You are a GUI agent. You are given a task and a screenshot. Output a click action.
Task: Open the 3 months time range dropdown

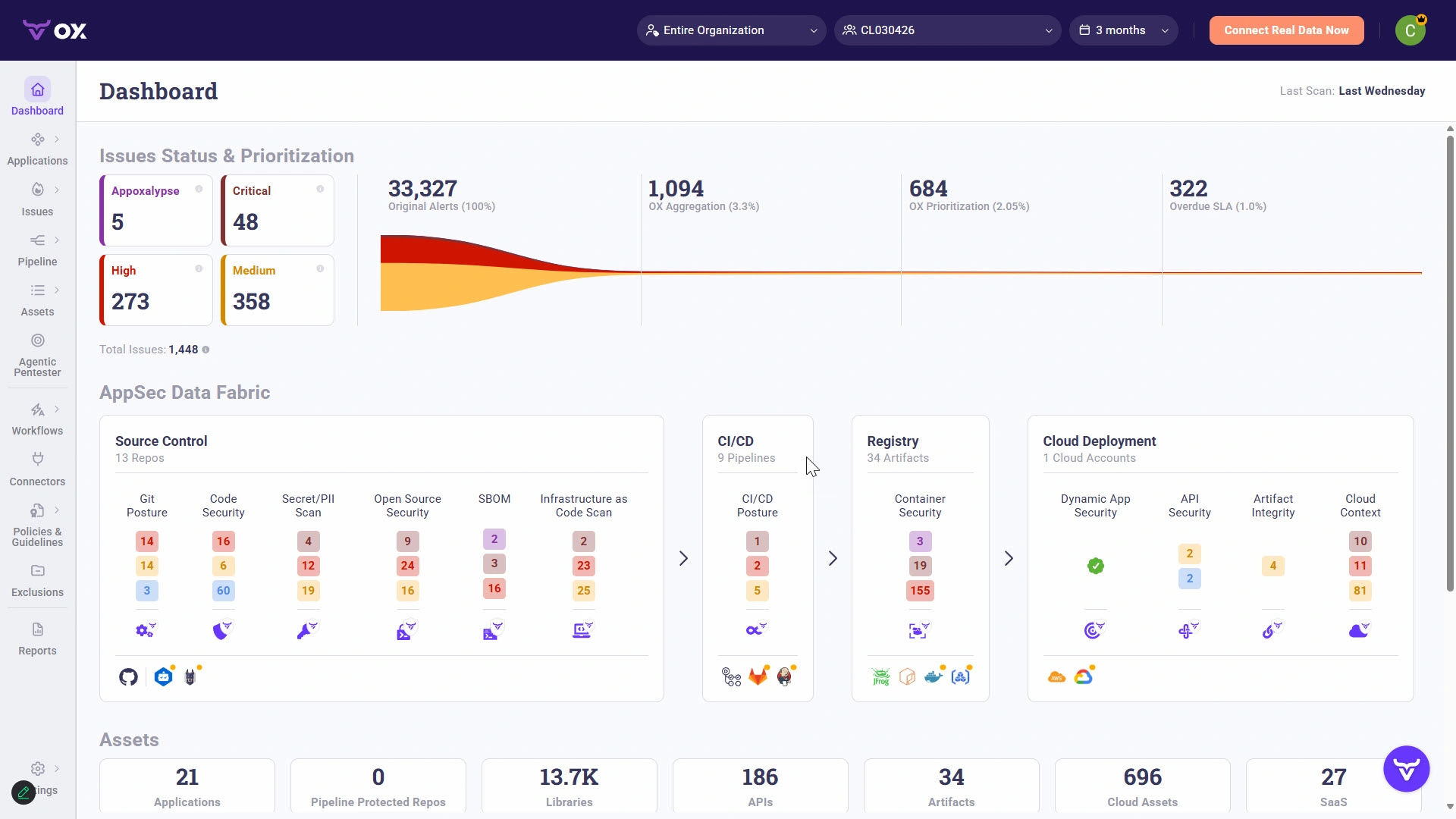click(x=1123, y=30)
